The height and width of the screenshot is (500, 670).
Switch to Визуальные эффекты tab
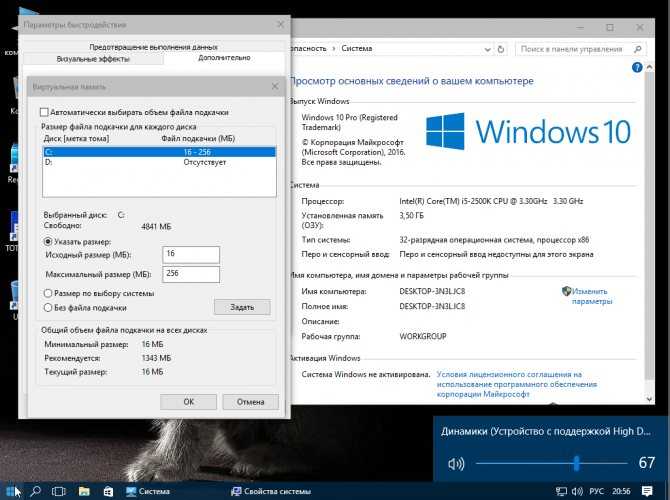[93, 59]
